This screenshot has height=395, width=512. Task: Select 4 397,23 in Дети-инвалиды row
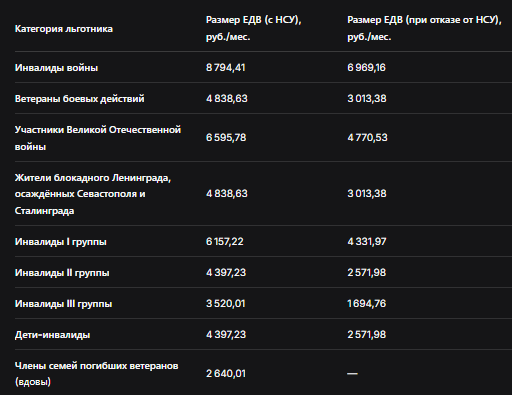pos(226,335)
